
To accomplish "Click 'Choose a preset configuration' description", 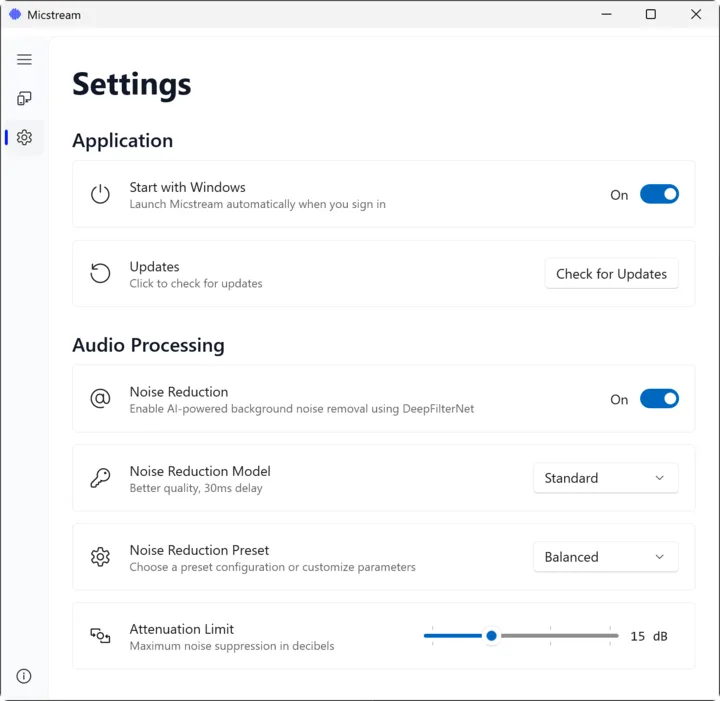I will (x=272, y=567).
